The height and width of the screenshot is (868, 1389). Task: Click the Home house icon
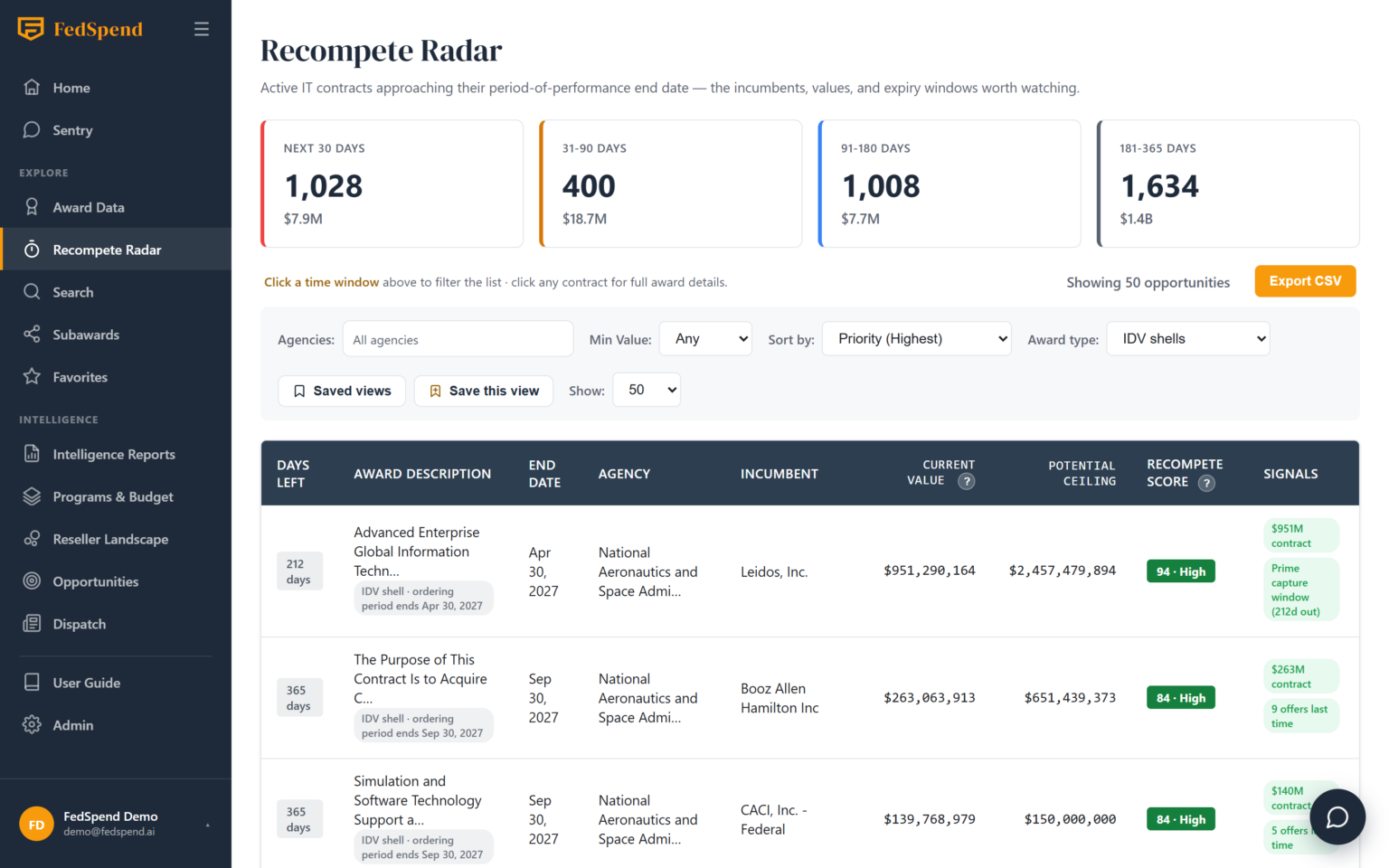tap(32, 88)
